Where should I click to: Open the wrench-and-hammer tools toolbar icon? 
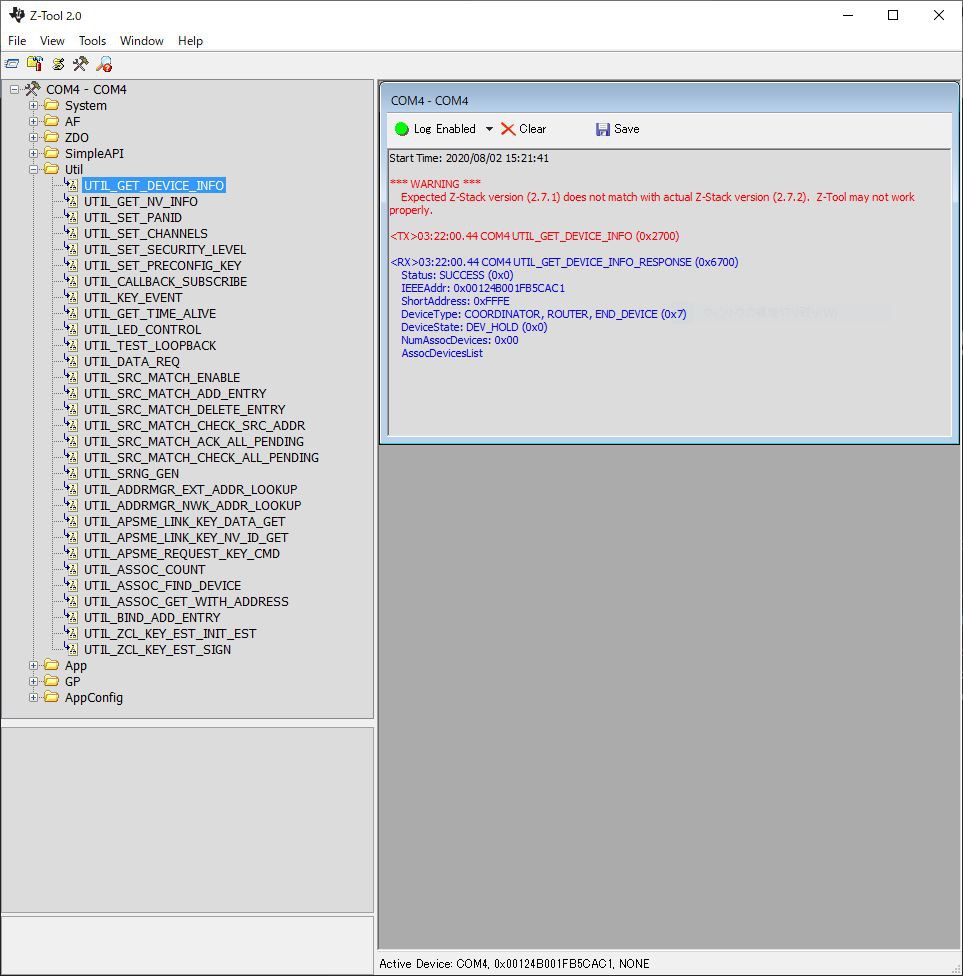(x=81, y=63)
